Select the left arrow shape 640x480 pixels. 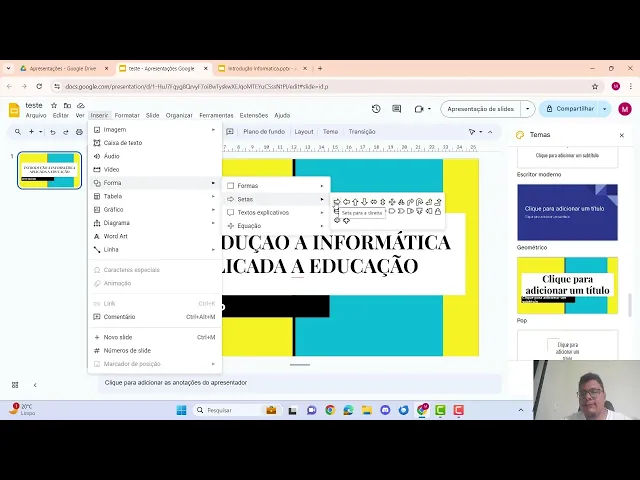(x=347, y=202)
